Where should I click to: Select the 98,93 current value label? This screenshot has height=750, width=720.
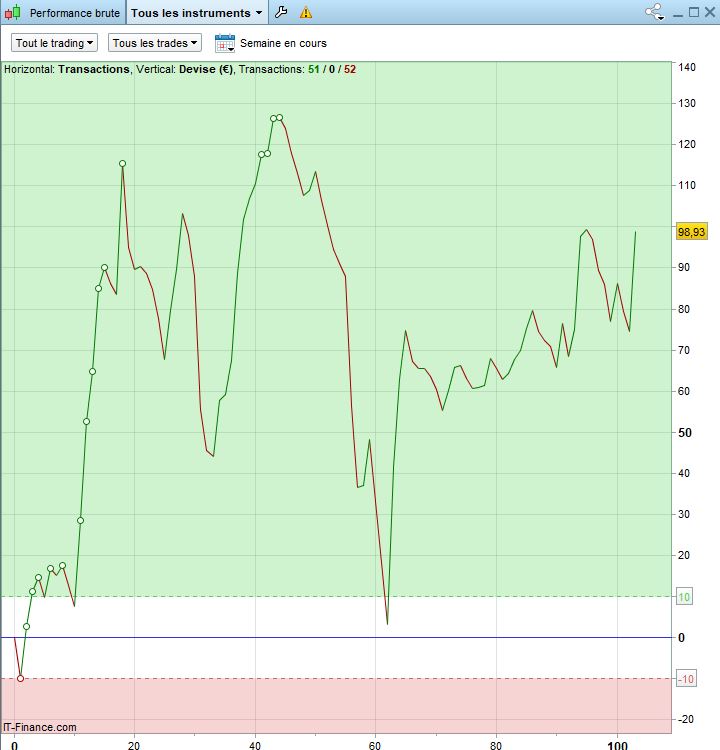[691, 232]
